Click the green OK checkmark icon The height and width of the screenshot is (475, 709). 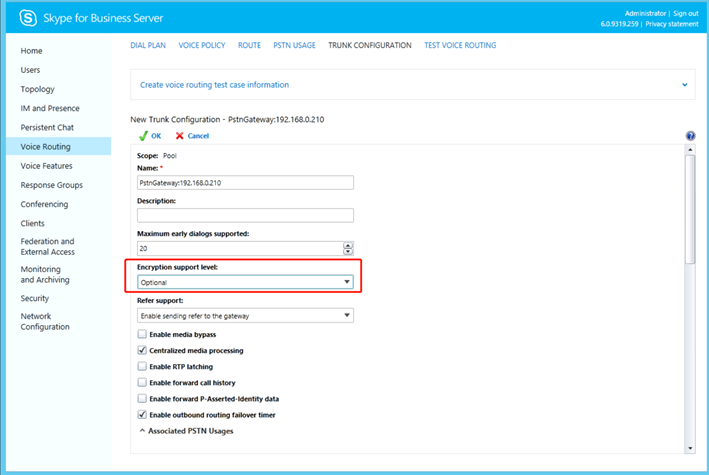[143, 136]
